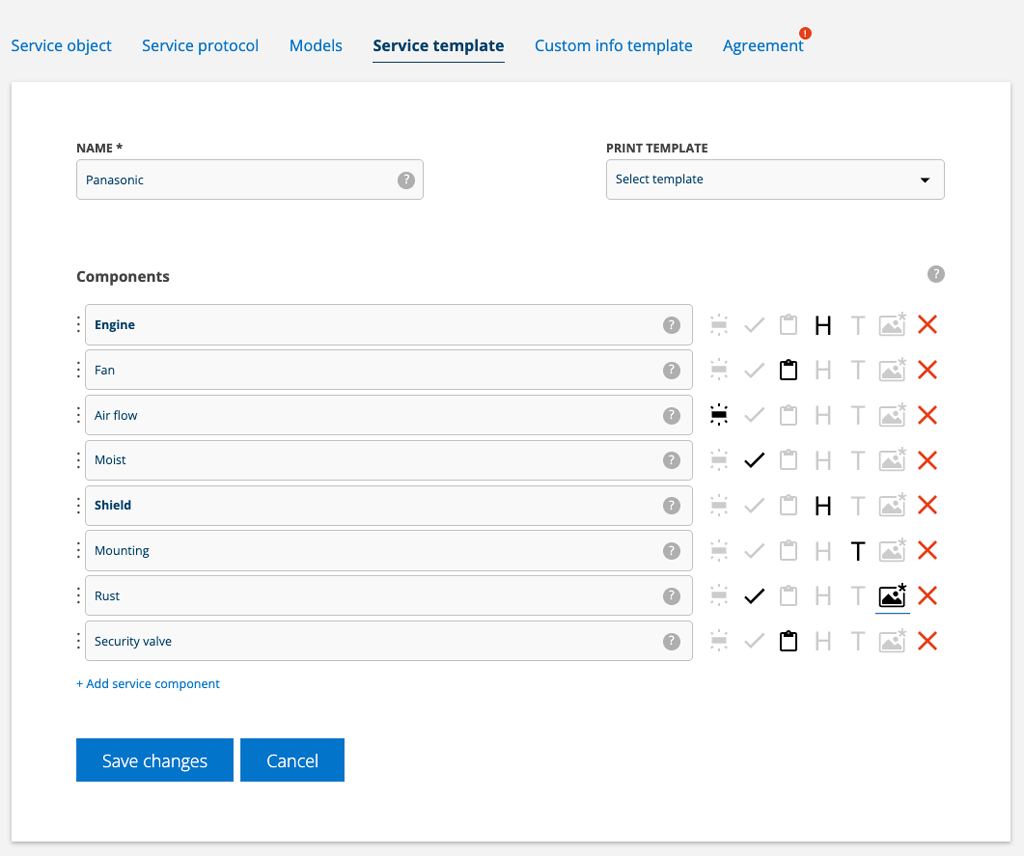Click the Save changes button
The image size is (1024, 856).
point(155,760)
